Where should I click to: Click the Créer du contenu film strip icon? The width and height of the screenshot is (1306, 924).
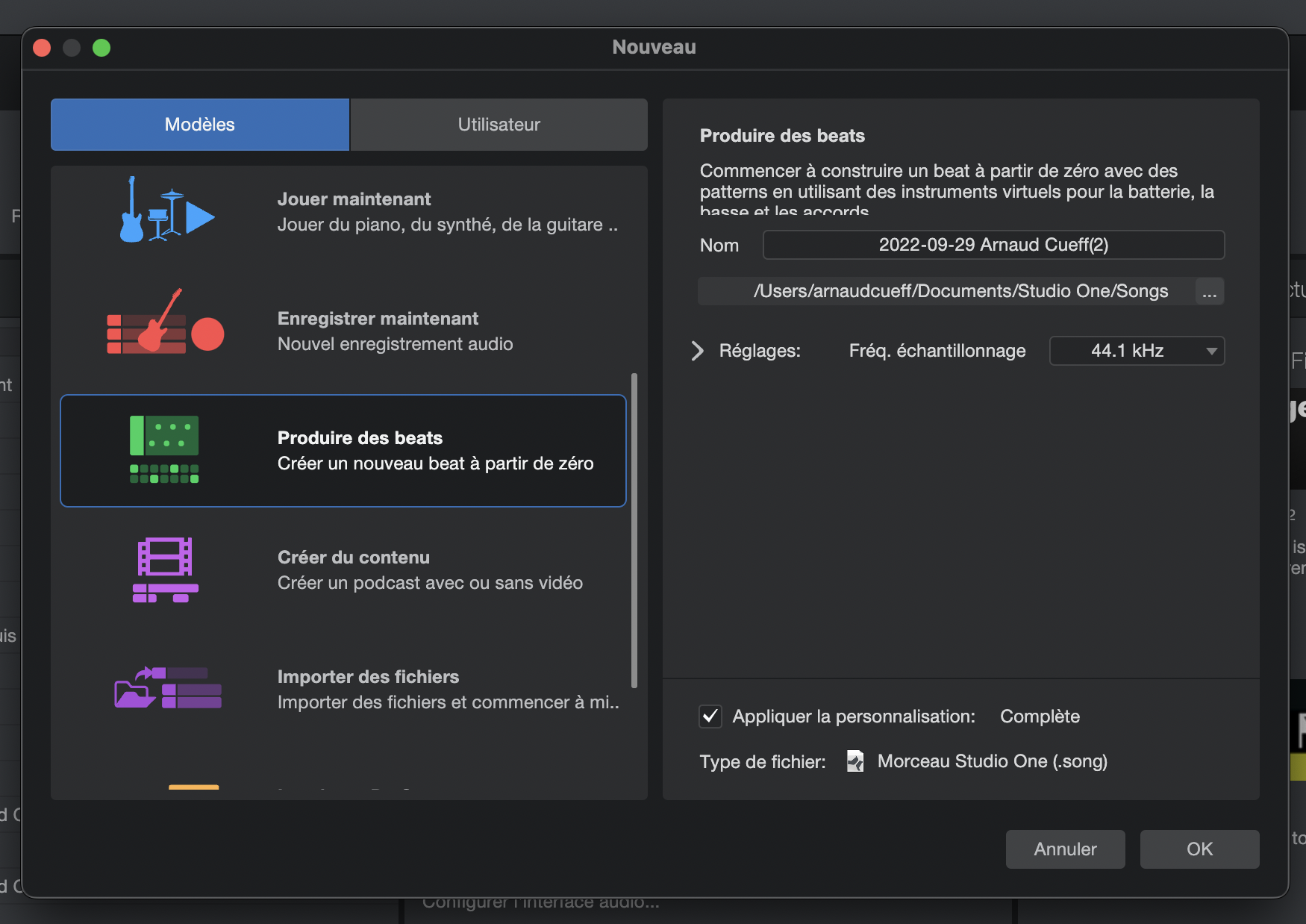[165, 569]
